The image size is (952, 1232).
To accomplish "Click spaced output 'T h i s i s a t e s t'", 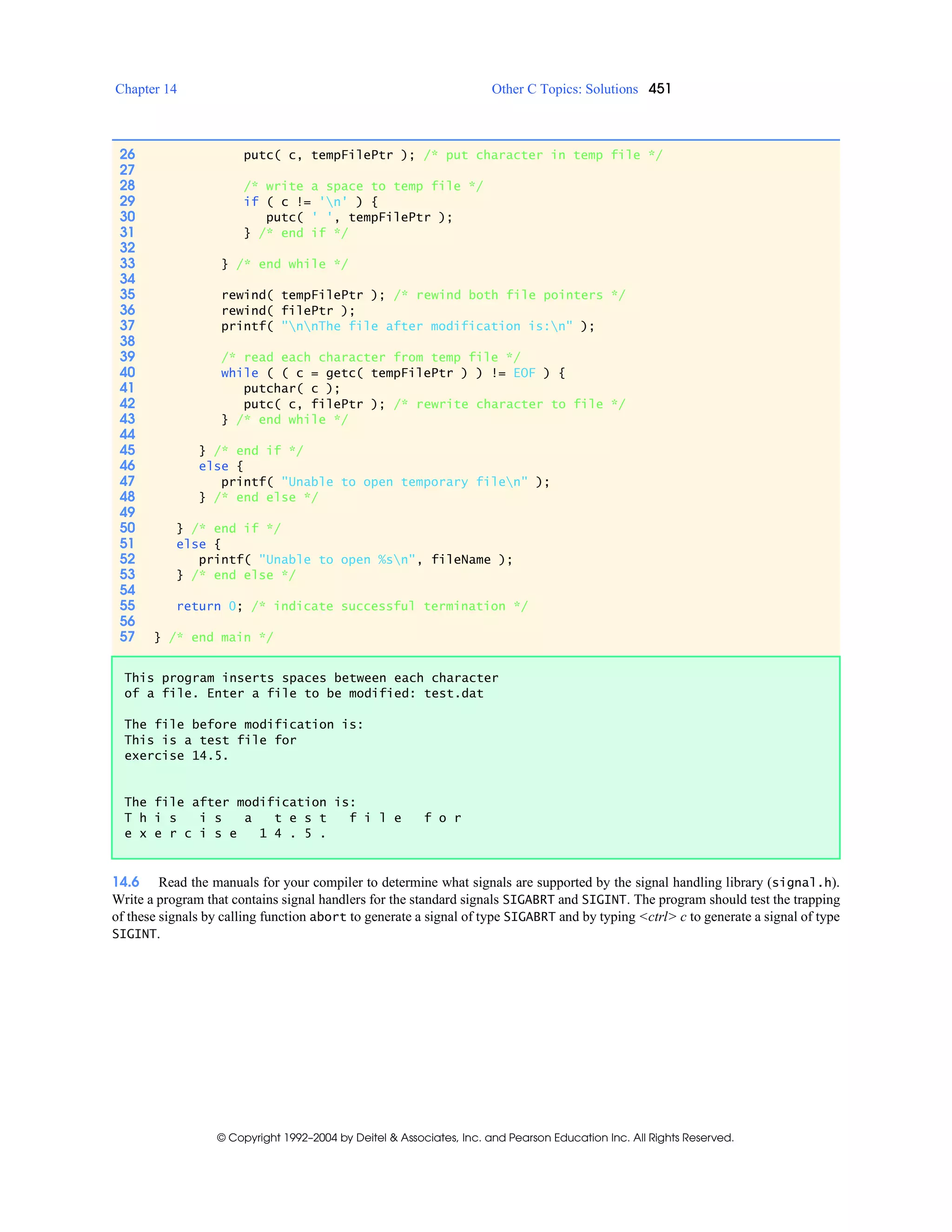I will [x=293, y=818].
